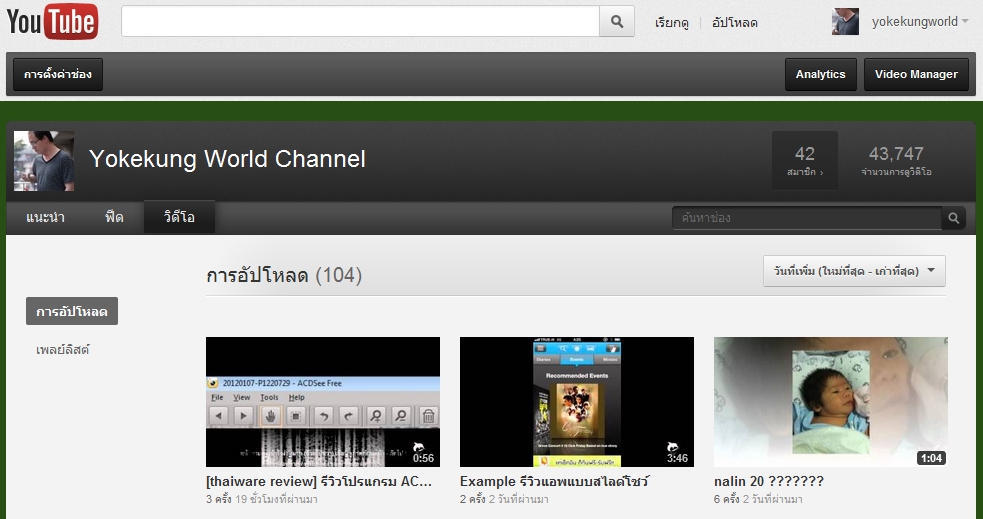Open the account avatar in header
This screenshot has width=983, height=519.
(845, 21)
